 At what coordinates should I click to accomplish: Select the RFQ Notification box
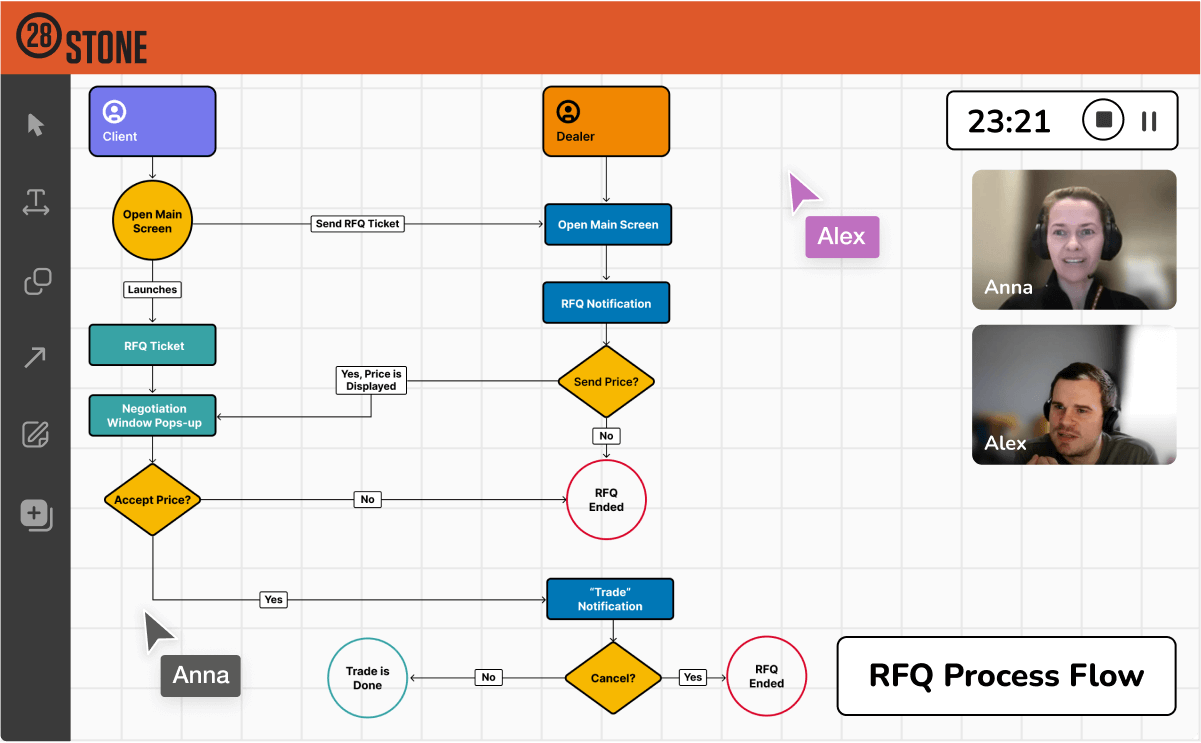[606, 303]
